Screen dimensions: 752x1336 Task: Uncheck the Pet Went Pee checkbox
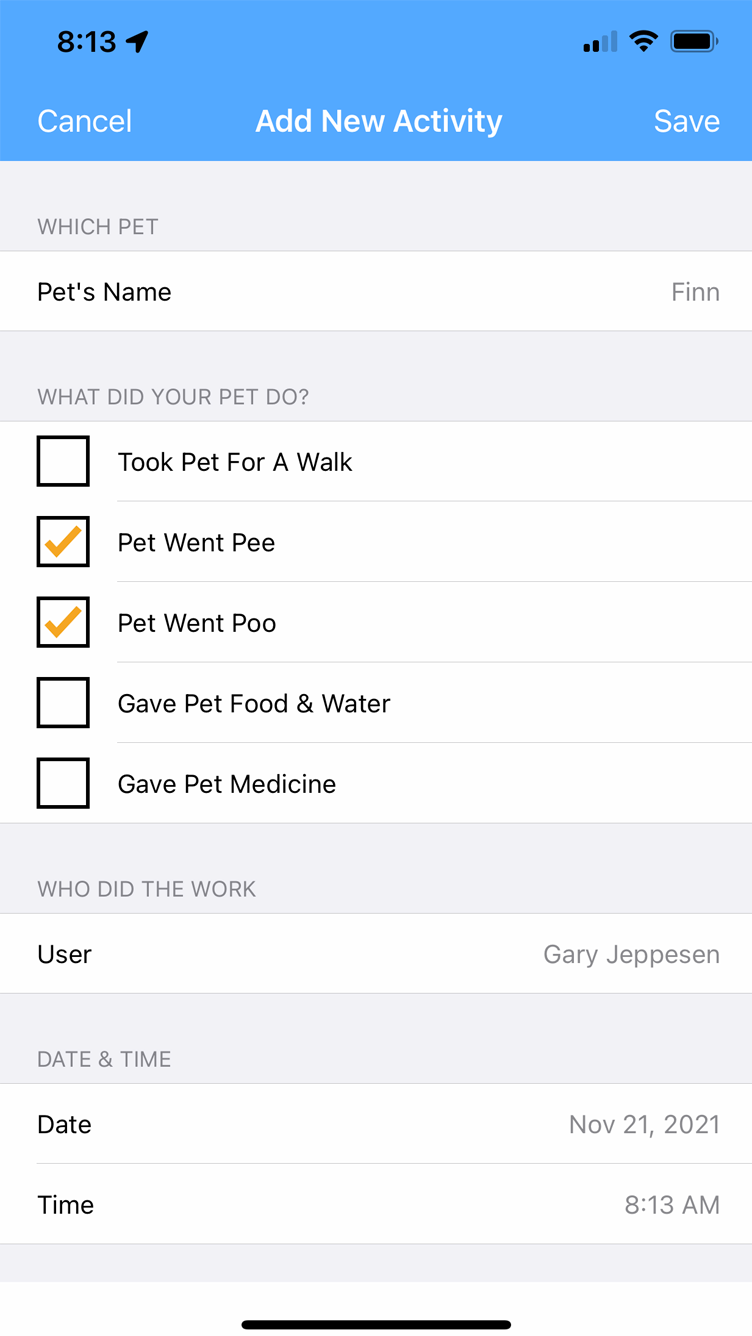[63, 542]
